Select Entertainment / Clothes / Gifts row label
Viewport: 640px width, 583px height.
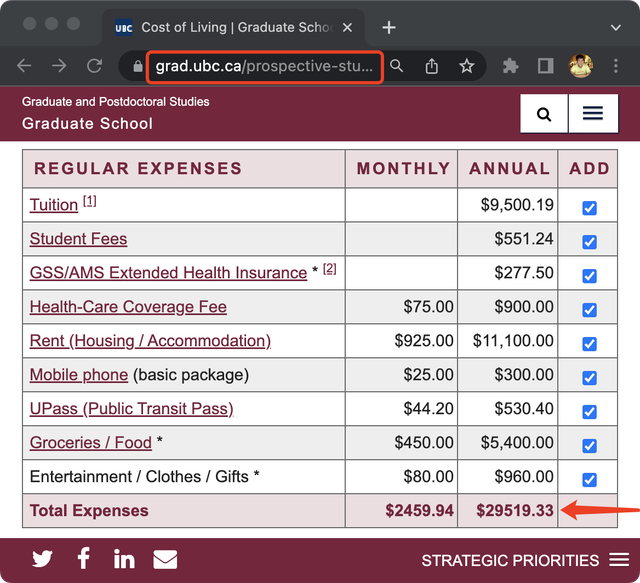click(144, 476)
